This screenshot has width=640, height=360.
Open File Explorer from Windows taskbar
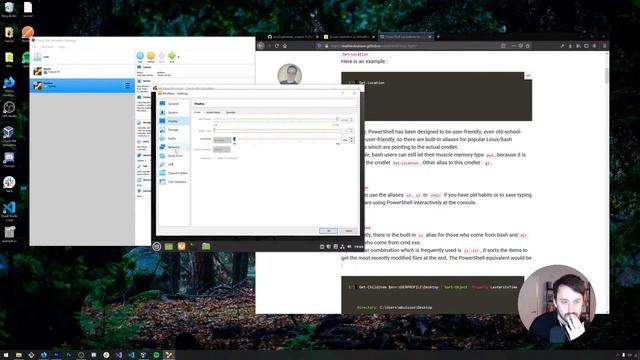[x=18, y=355]
